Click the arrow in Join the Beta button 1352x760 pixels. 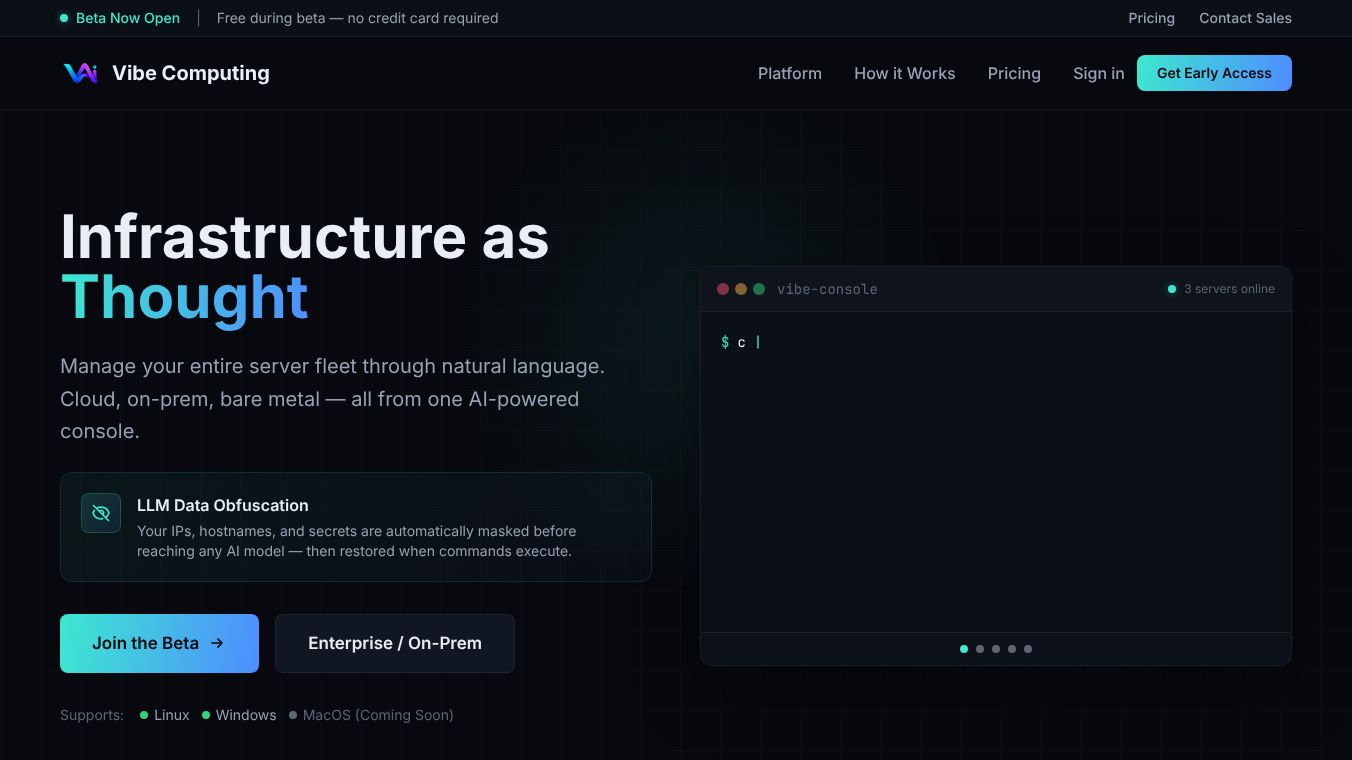pyautogui.click(x=217, y=643)
